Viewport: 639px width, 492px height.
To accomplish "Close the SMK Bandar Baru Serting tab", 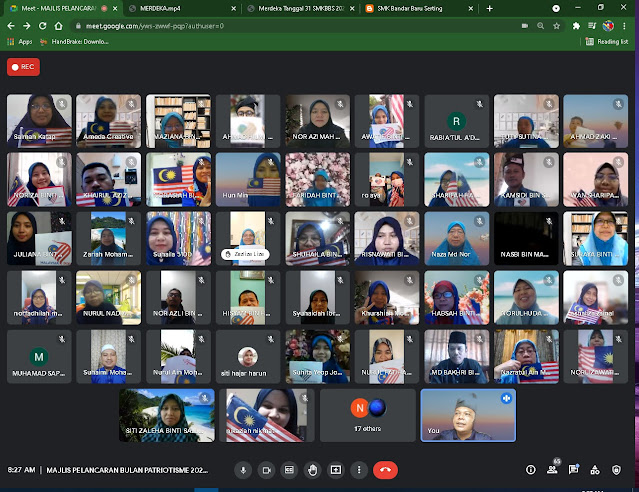I will (x=471, y=8).
